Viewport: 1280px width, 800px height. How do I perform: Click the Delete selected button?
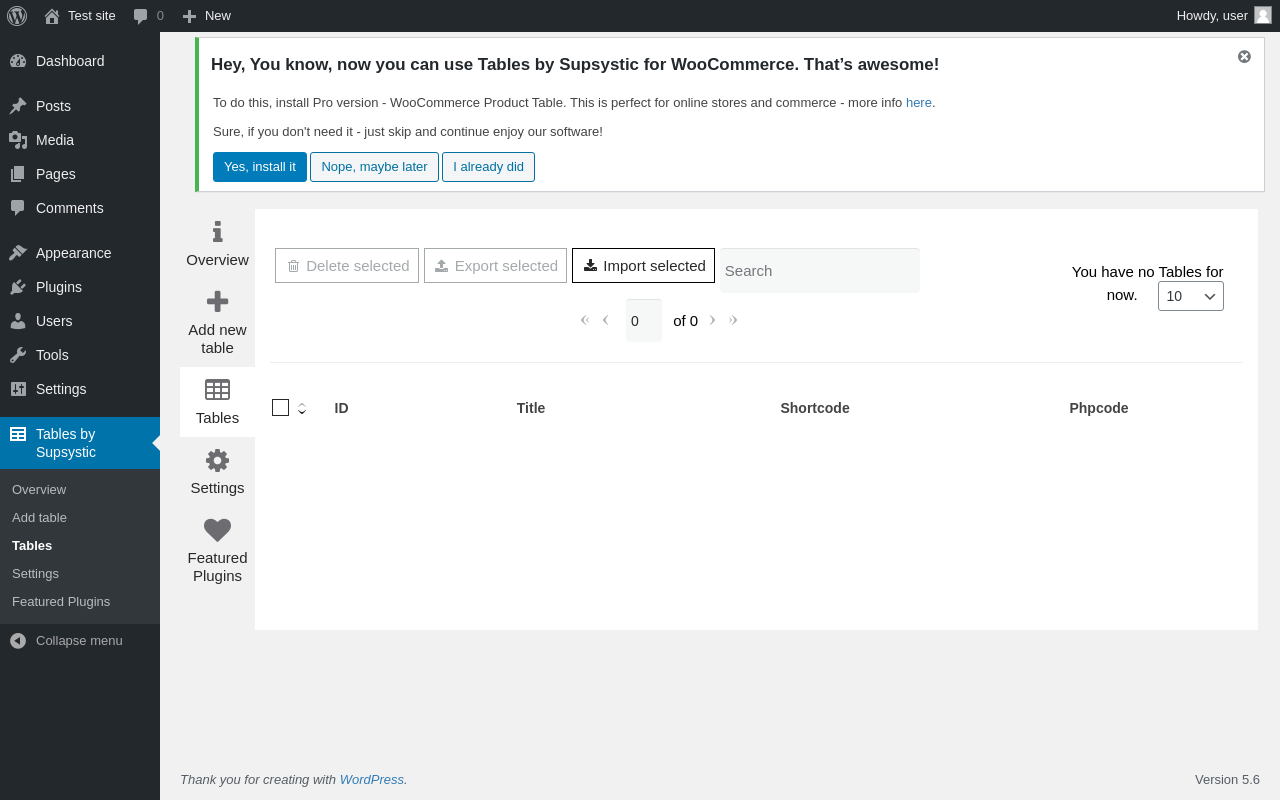pyautogui.click(x=347, y=266)
